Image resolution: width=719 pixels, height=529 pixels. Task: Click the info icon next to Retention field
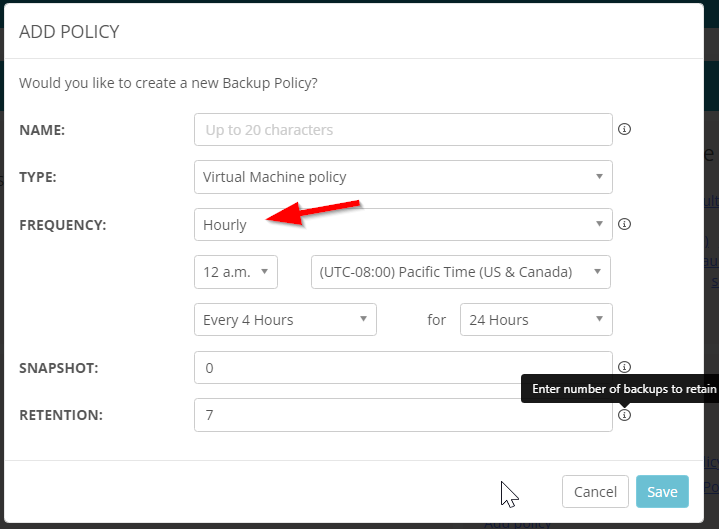tap(625, 415)
